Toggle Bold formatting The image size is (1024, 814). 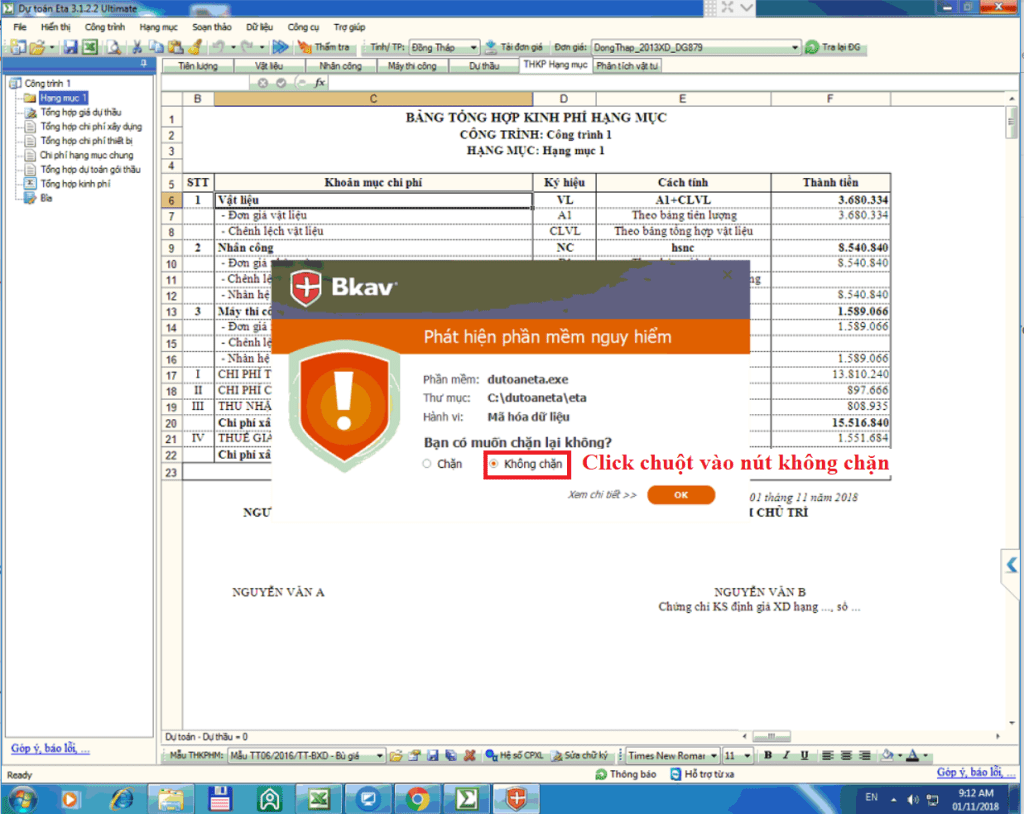(766, 755)
